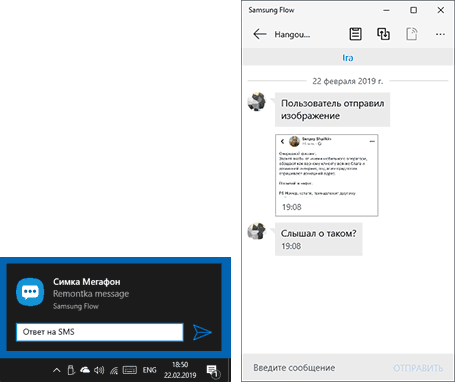
Task: Click the 'Hangou...' conversation title
Action: (292, 34)
